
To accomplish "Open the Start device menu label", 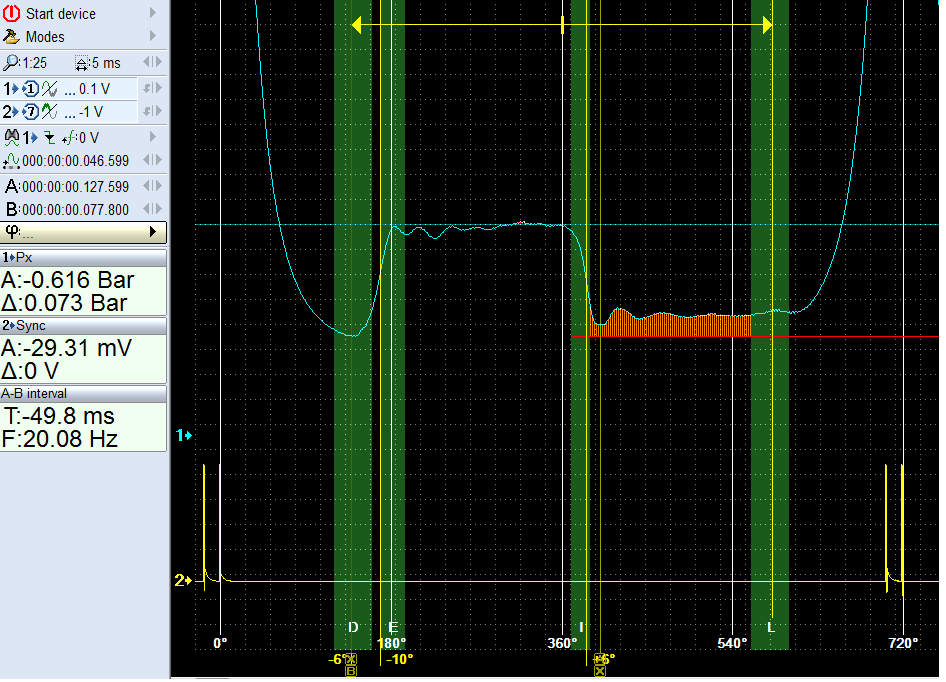I will click(x=60, y=14).
